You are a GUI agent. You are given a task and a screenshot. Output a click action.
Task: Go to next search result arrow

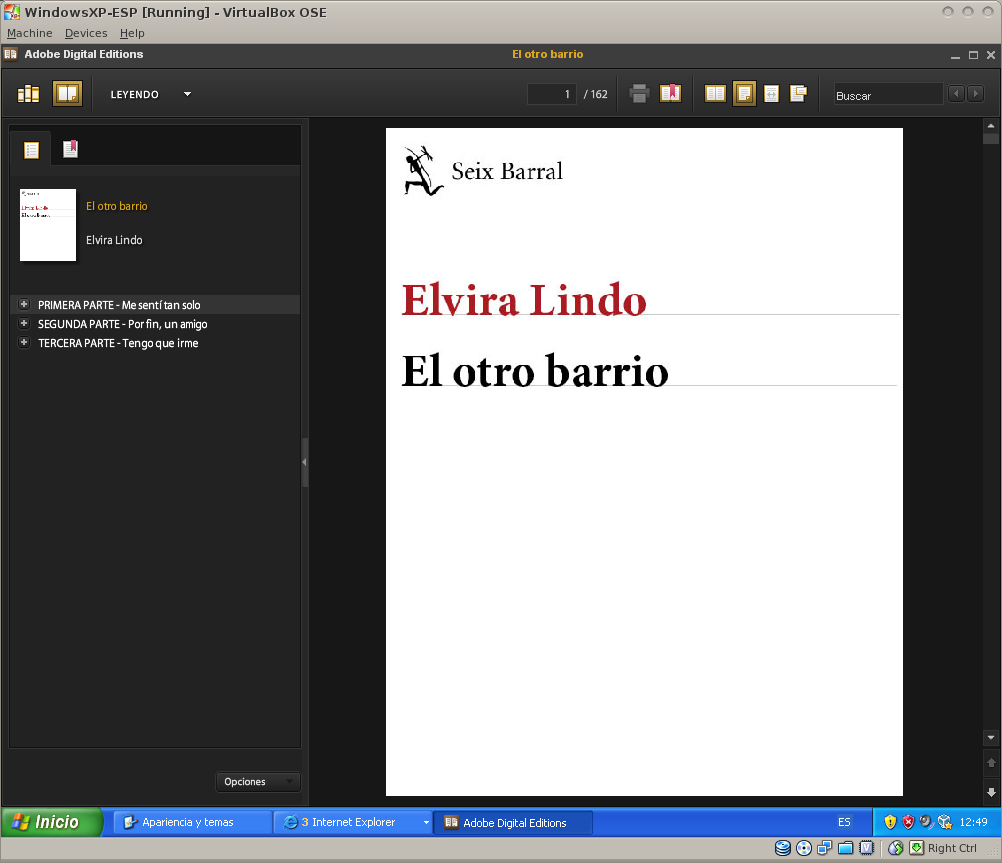976,94
